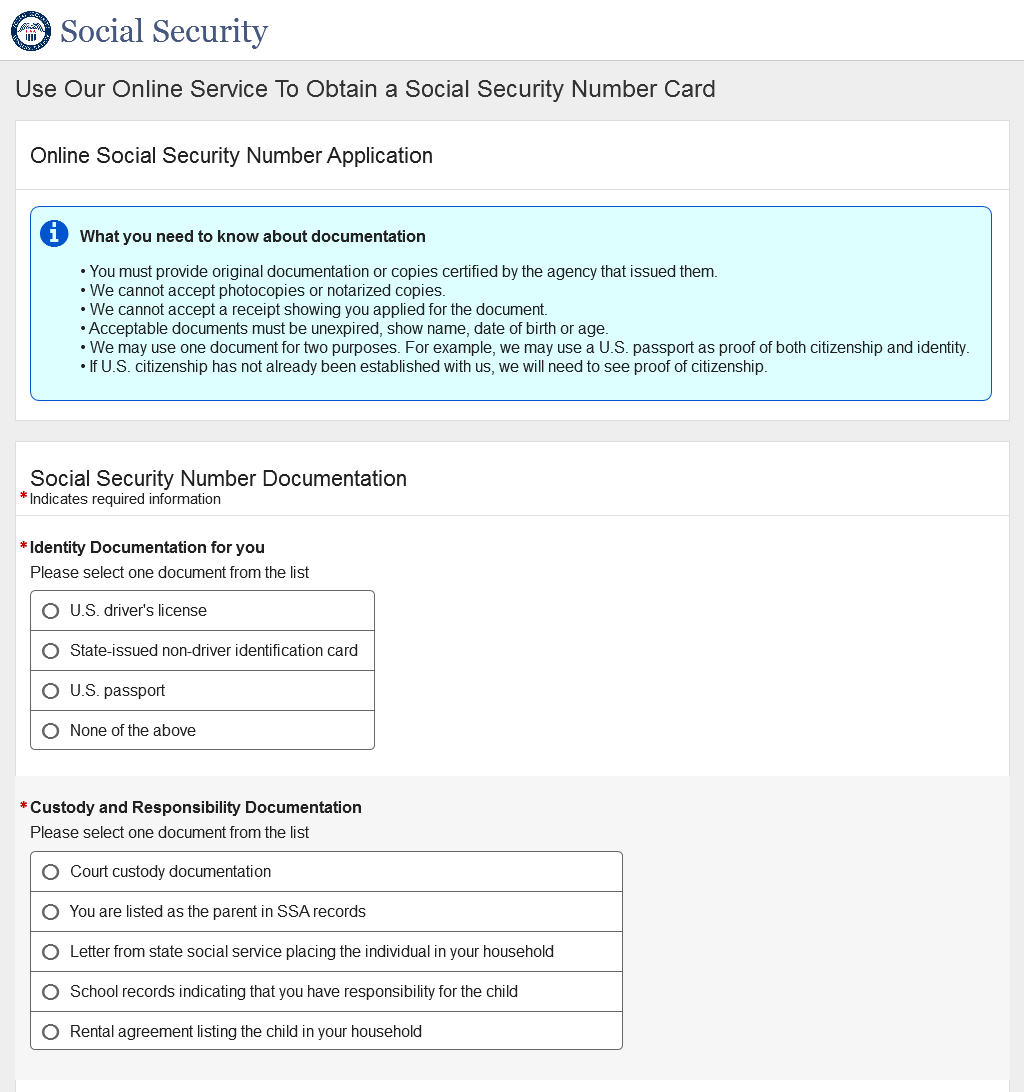Select Court custody documentation option
The width and height of the screenshot is (1024, 1092).
point(51,872)
